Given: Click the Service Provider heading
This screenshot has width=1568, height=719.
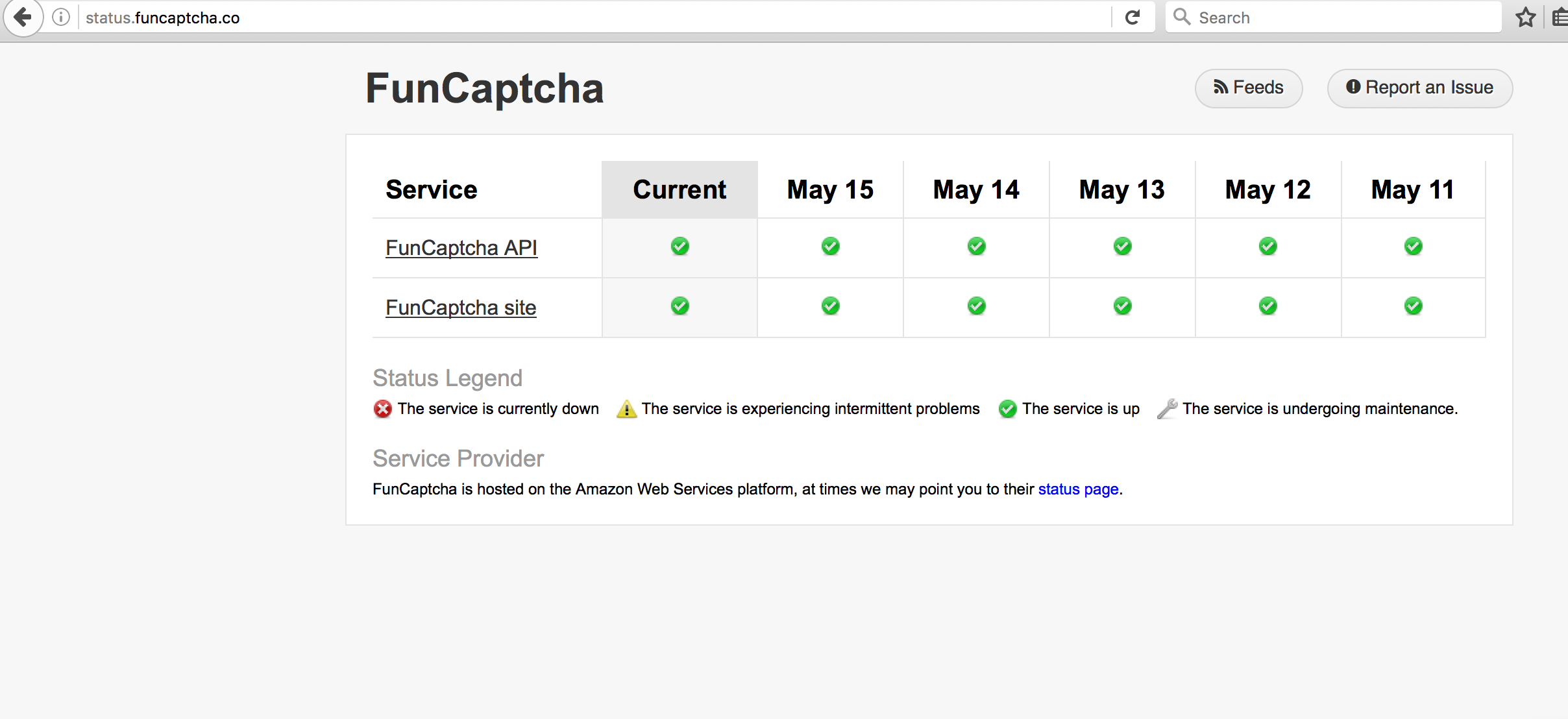Looking at the screenshot, I should pos(458,459).
